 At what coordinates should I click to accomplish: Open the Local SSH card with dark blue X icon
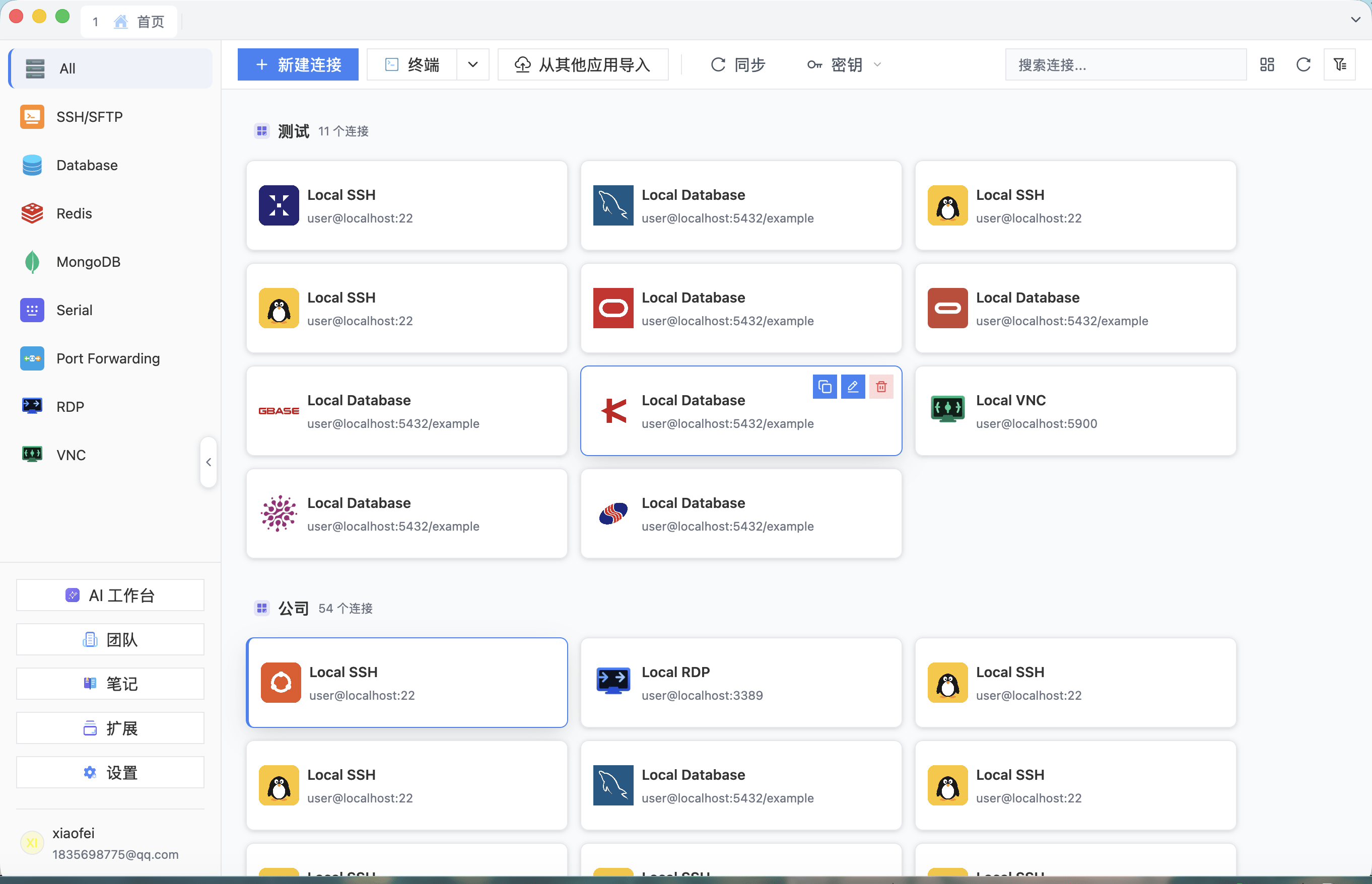(x=406, y=205)
